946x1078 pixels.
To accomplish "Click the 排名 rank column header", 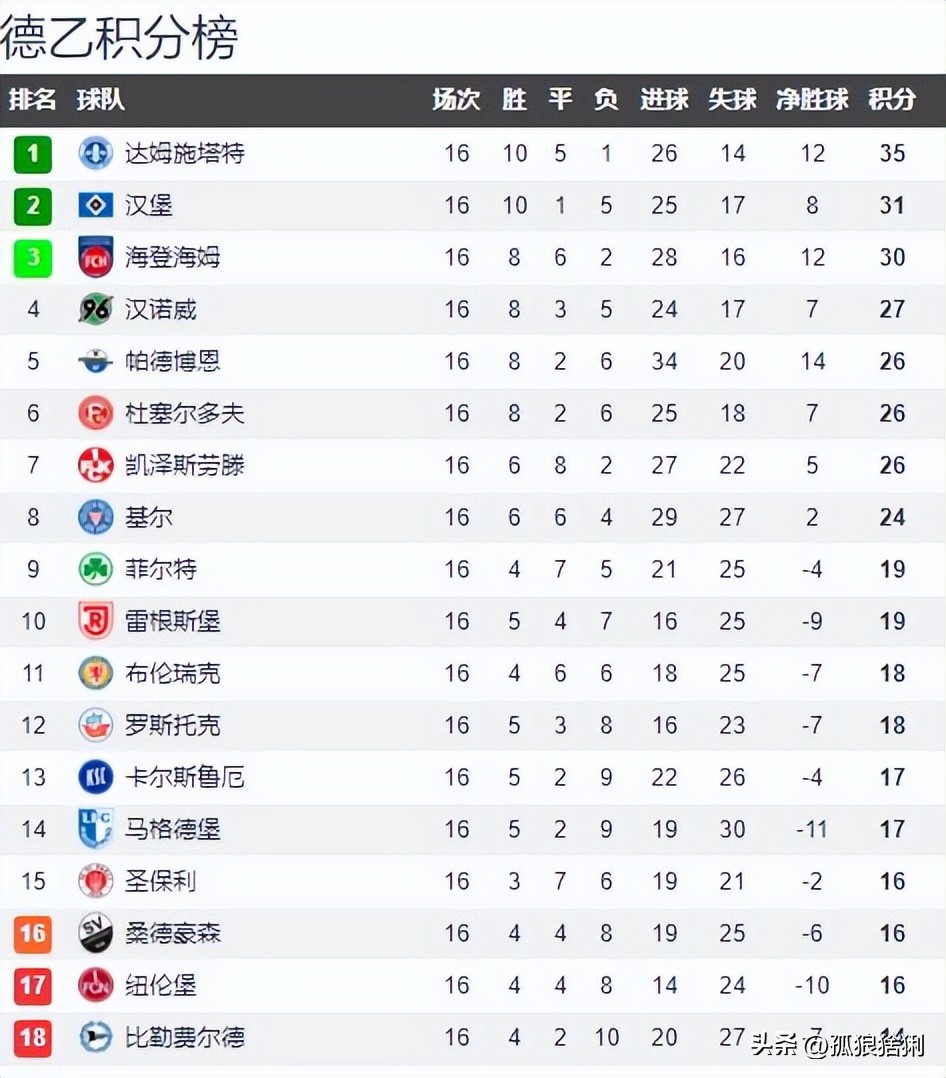I will coord(33,100).
